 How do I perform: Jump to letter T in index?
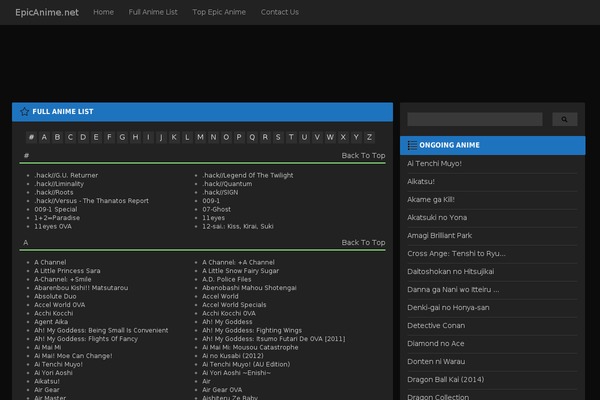pyautogui.click(x=291, y=137)
